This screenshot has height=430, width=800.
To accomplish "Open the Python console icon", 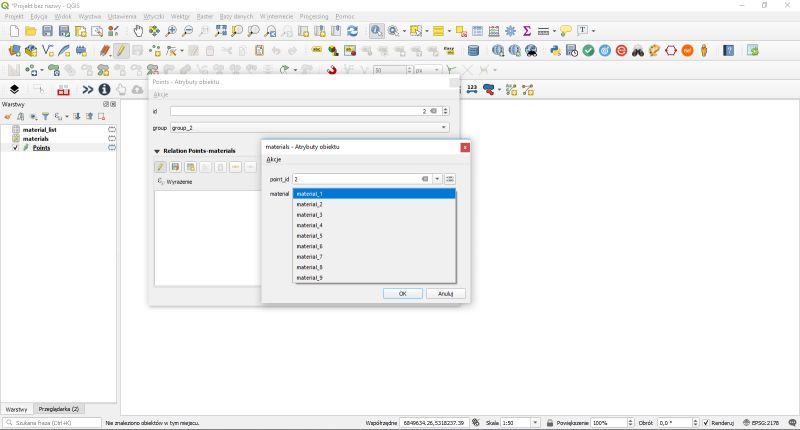I will [555, 50].
